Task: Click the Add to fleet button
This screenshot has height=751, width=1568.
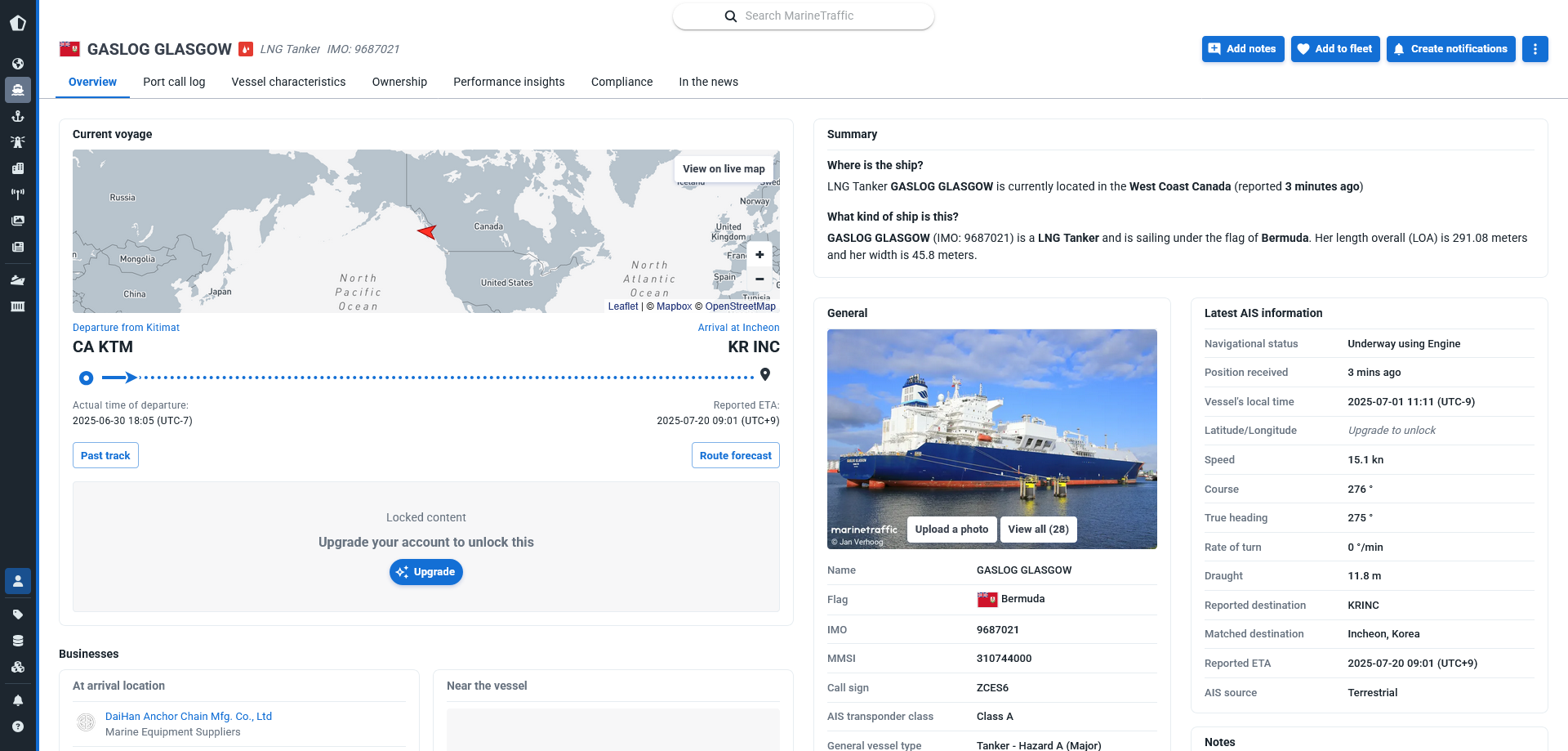Action: (1335, 49)
